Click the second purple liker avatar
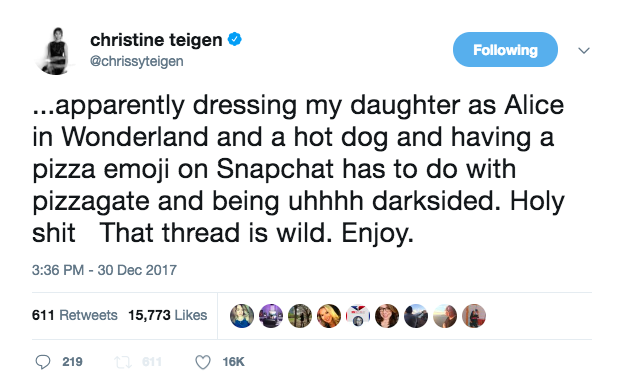621x390 pixels. (271, 316)
